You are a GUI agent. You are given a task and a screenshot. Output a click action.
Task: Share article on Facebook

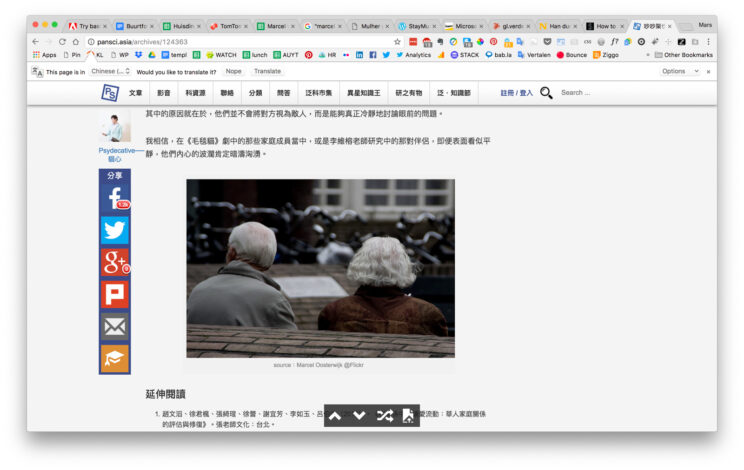pos(114,199)
